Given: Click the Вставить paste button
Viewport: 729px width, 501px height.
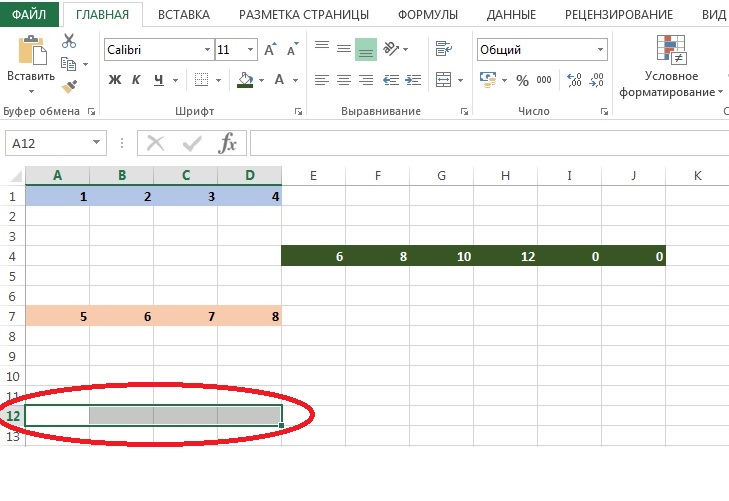Looking at the screenshot, I should pyautogui.click(x=31, y=61).
